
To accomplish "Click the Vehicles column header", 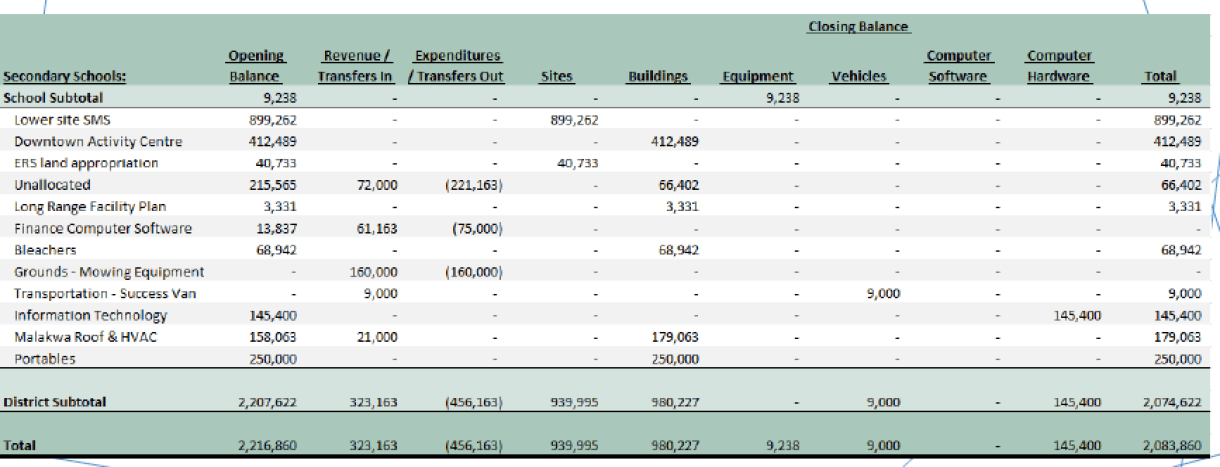I will [858, 76].
